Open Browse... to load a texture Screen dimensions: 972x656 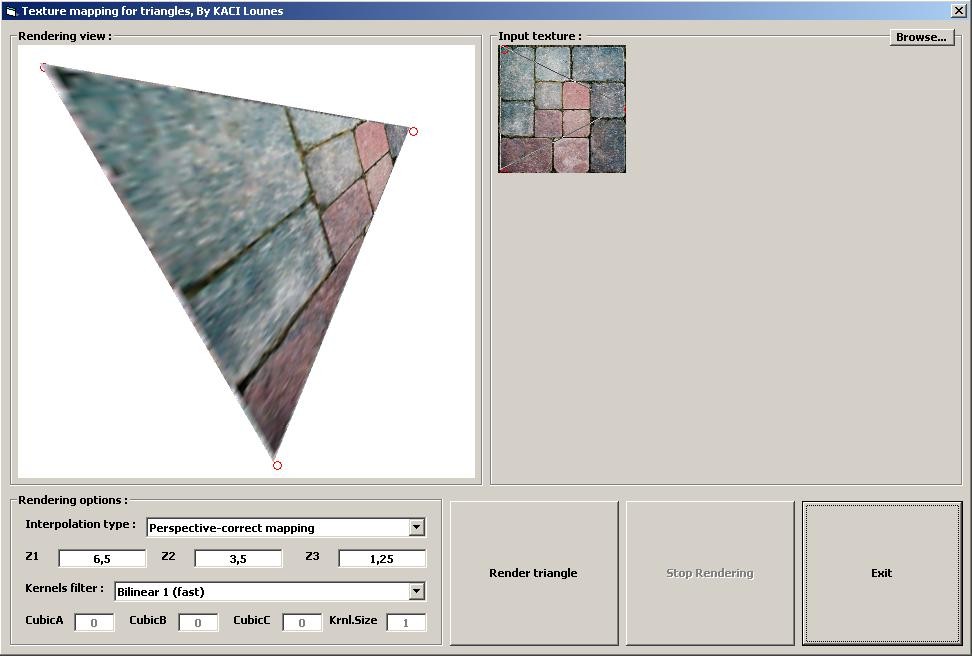click(x=921, y=37)
